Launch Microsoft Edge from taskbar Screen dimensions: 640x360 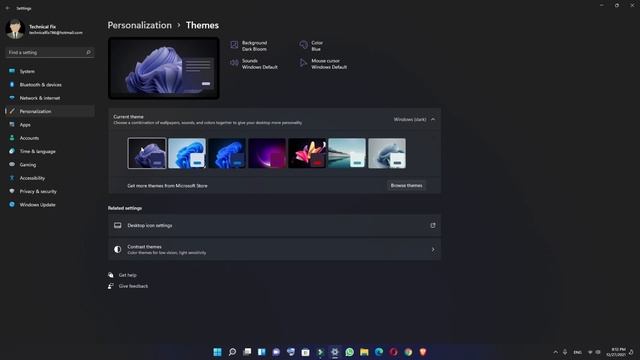coord(379,352)
